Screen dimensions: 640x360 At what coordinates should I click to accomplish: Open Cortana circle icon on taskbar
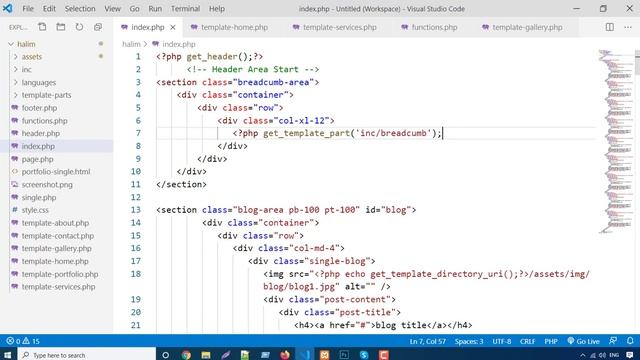coord(165,355)
